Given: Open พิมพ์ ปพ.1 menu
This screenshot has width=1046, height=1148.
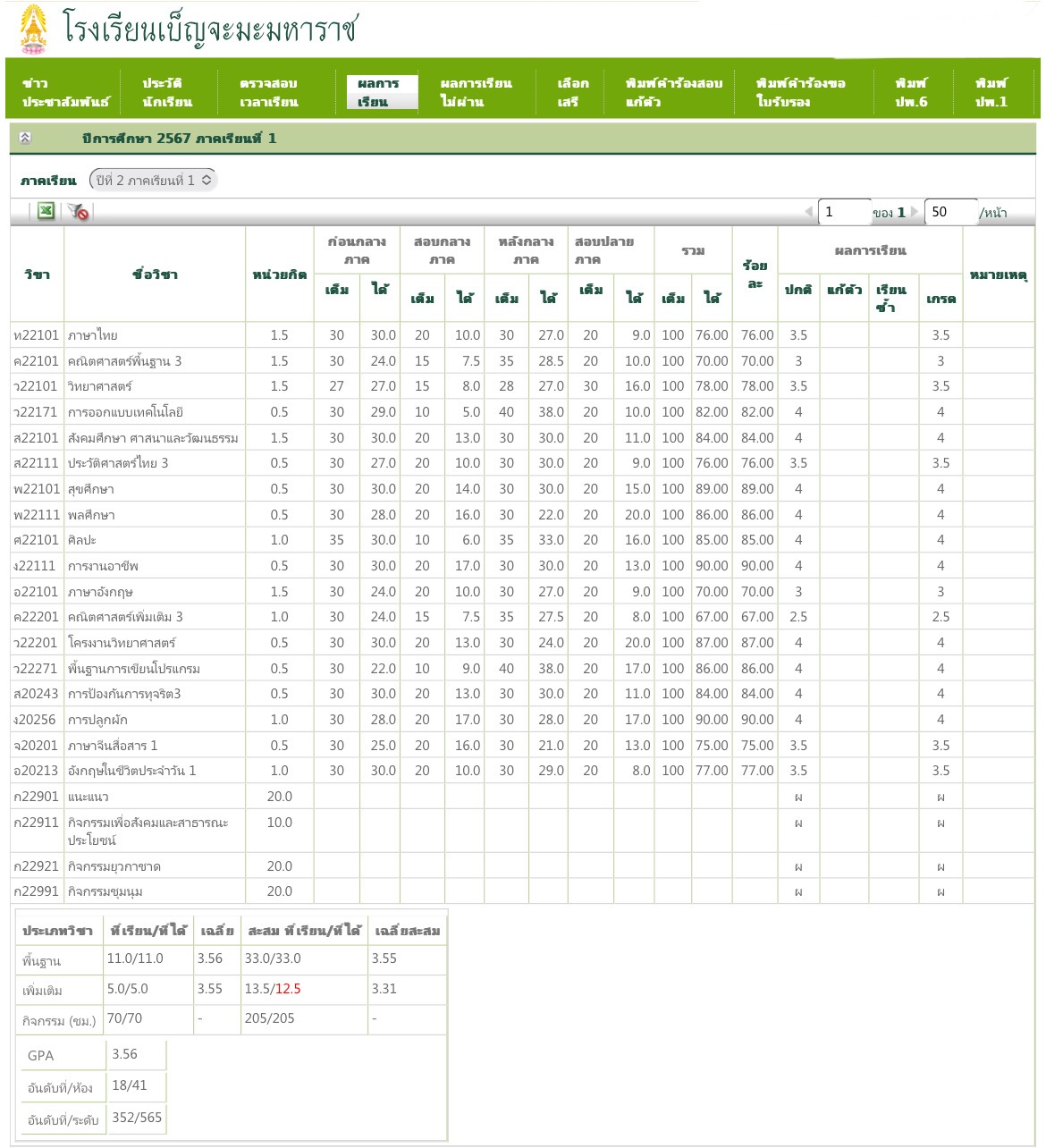Looking at the screenshot, I should [x=991, y=92].
